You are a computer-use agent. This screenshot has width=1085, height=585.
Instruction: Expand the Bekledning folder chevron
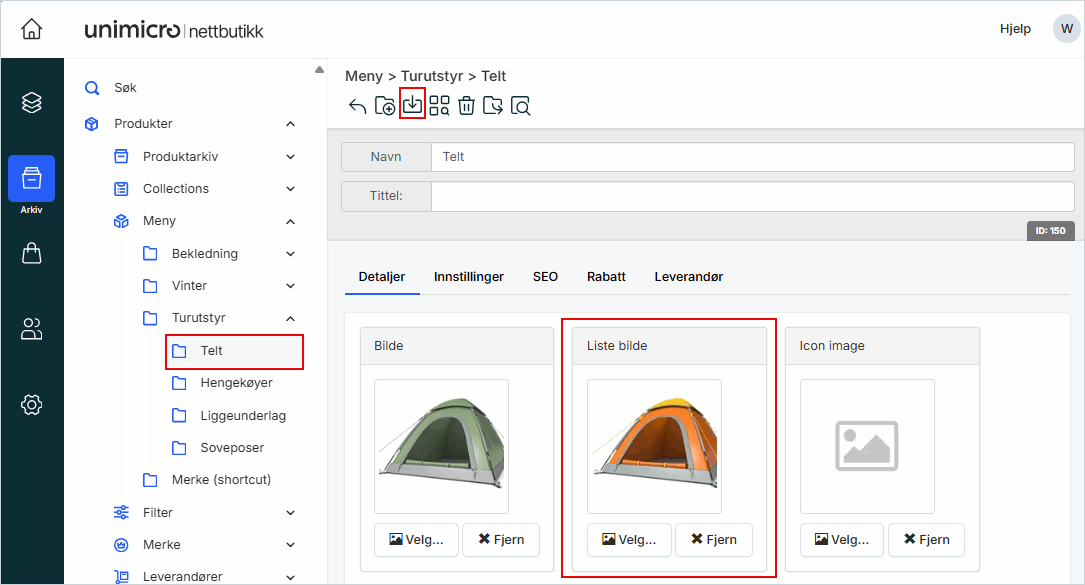click(290, 254)
